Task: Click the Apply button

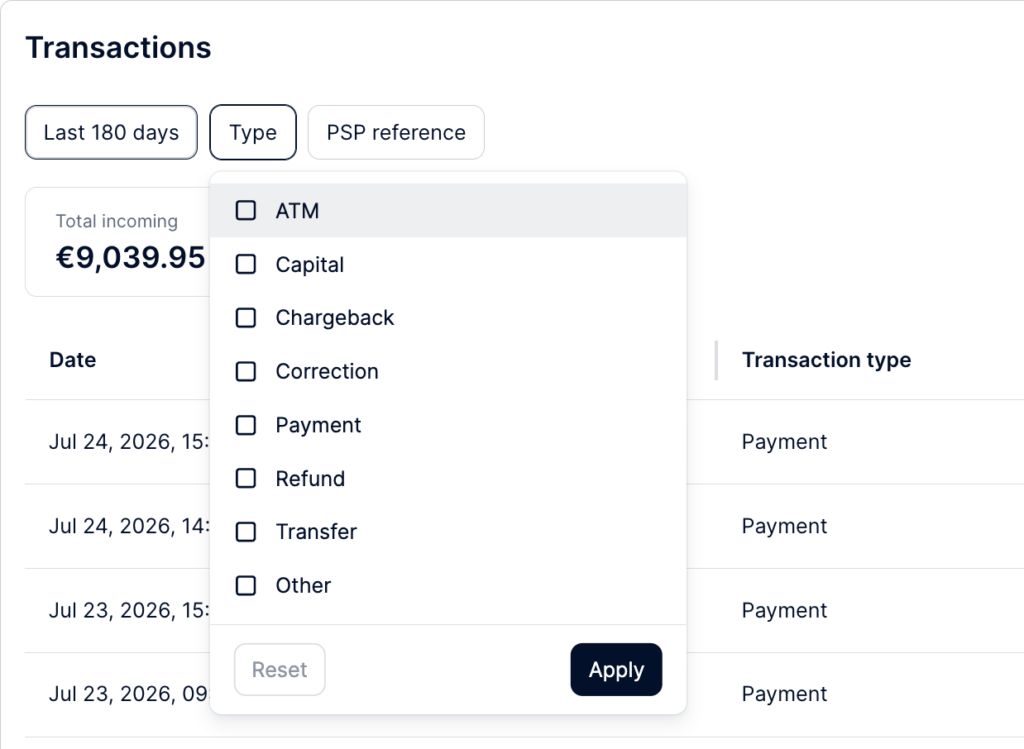Action: (x=616, y=669)
